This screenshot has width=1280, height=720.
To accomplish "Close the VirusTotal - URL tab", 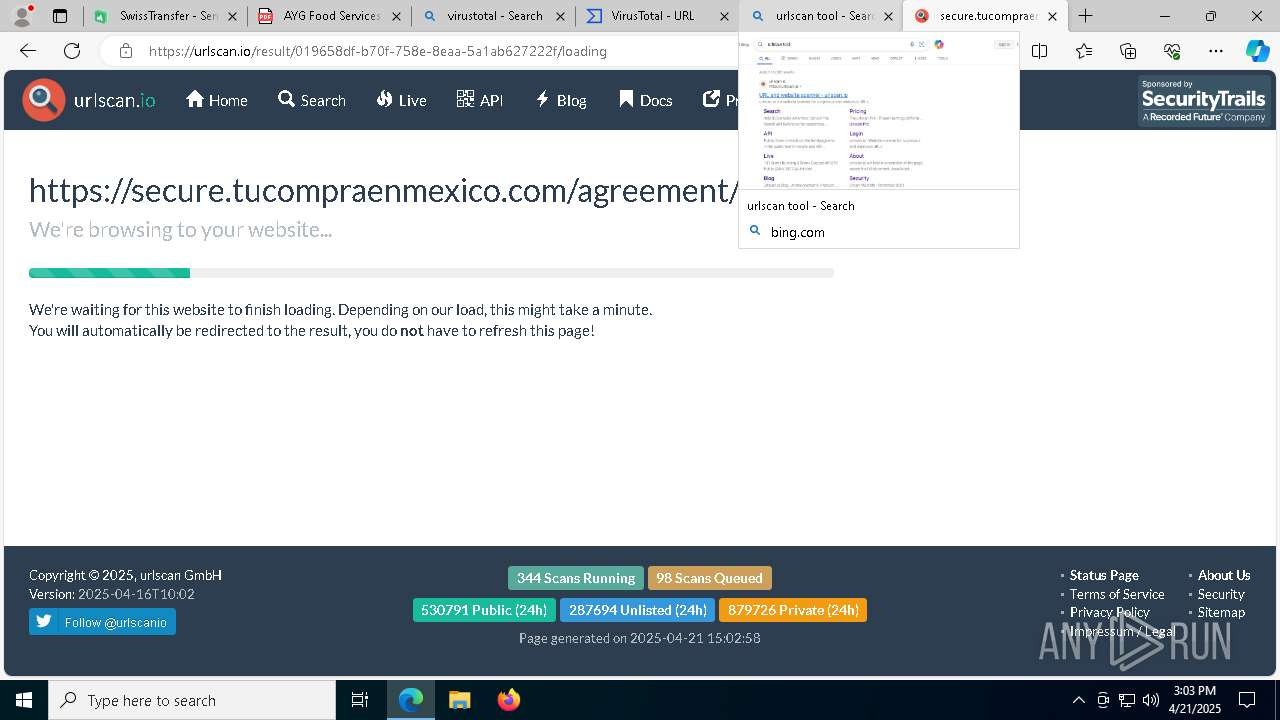I will [x=724, y=16].
